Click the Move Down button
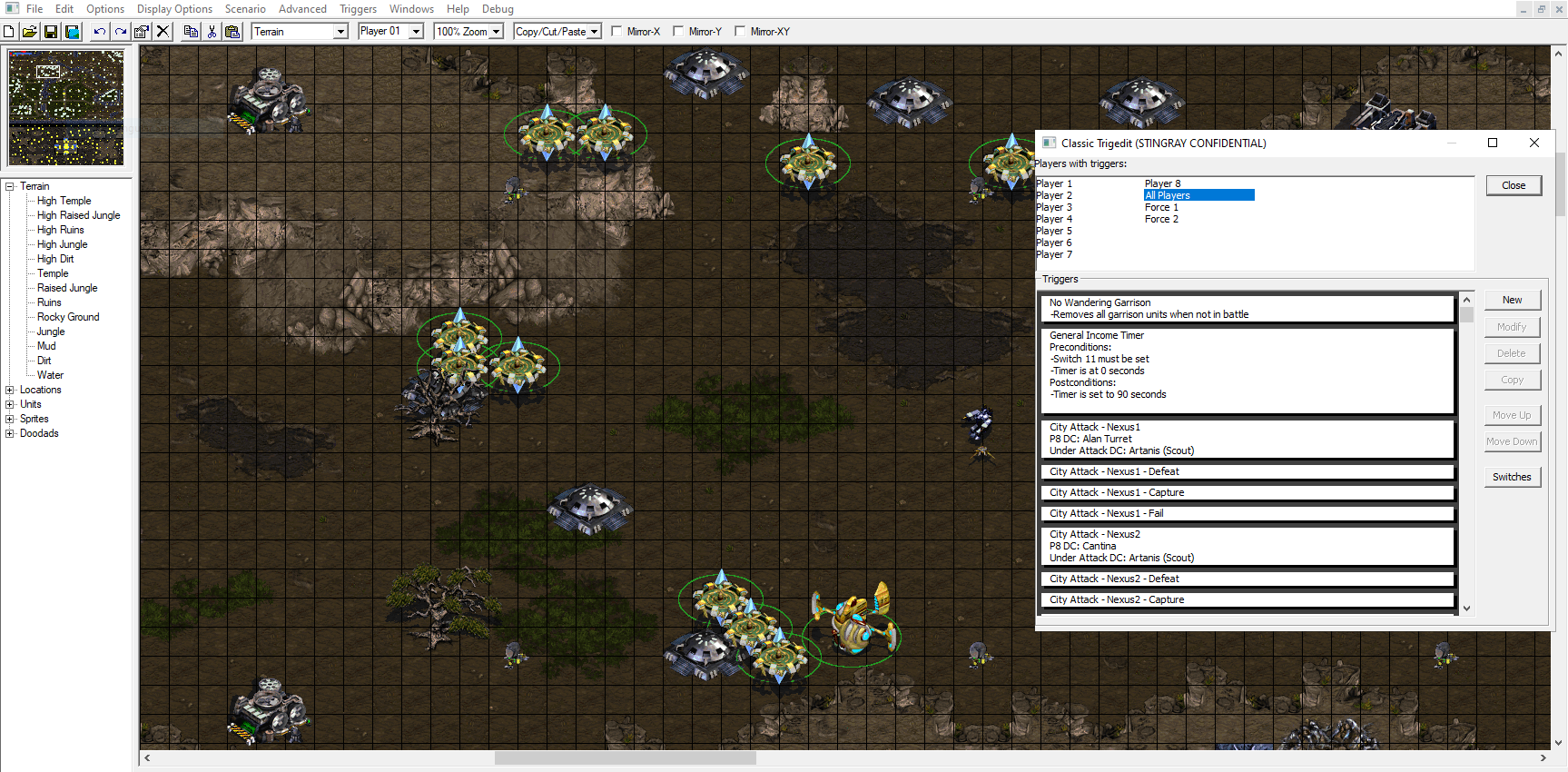The width and height of the screenshot is (1568, 772). tap(1512, 441)
